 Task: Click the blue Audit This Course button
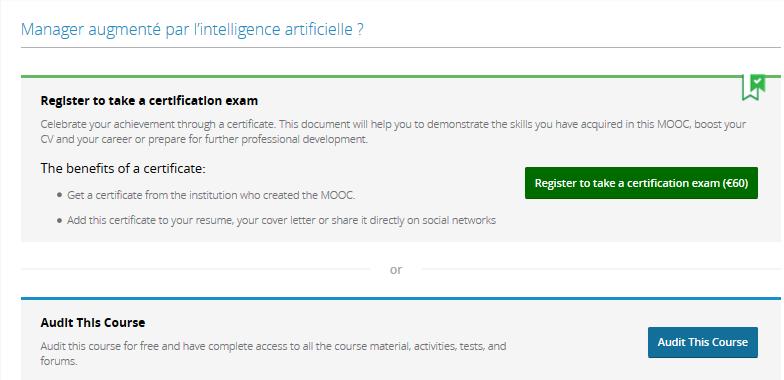pyautogui.click(x=702, y=342)
